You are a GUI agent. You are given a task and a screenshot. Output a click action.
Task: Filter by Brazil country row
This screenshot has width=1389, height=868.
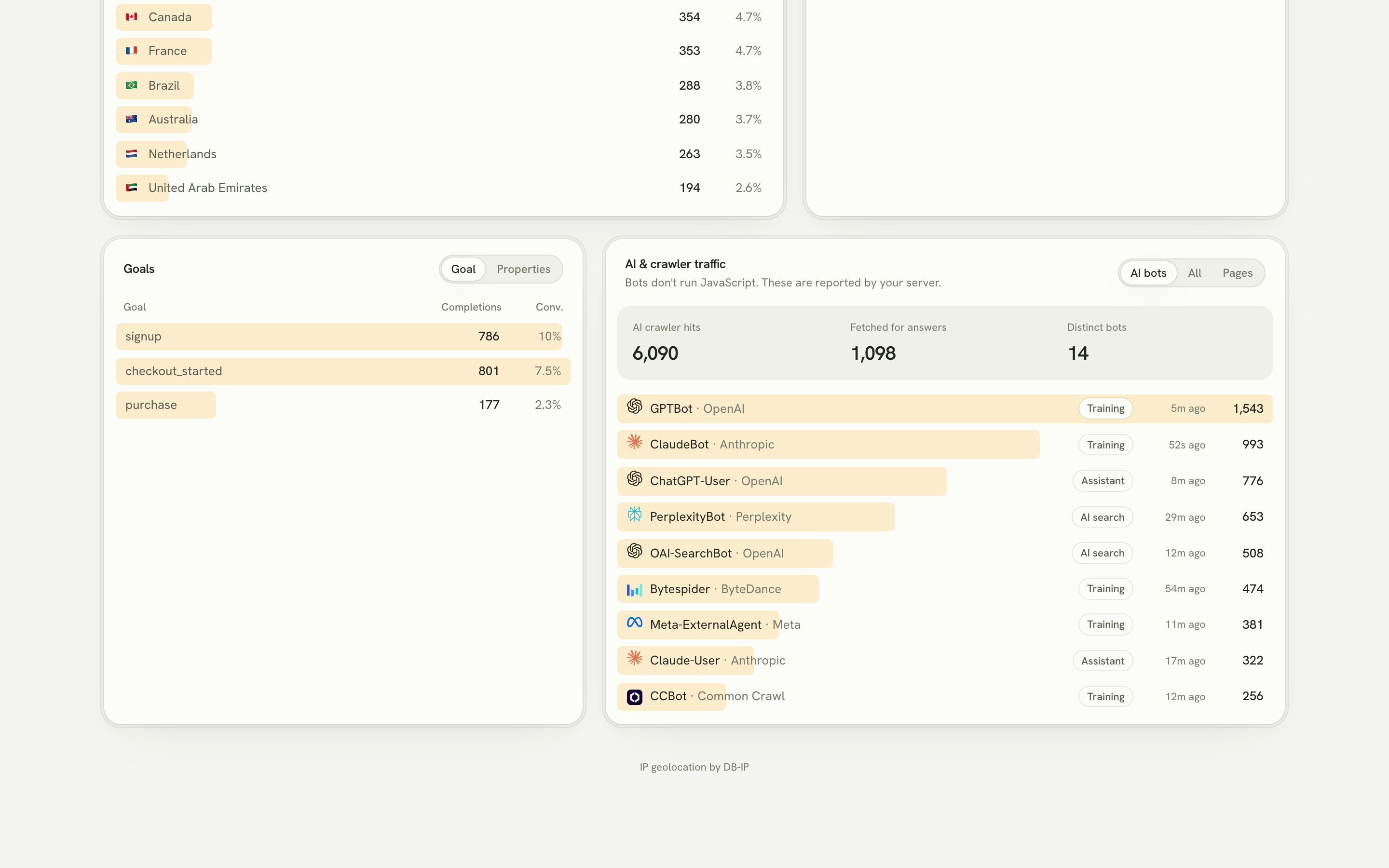(444, 85)
